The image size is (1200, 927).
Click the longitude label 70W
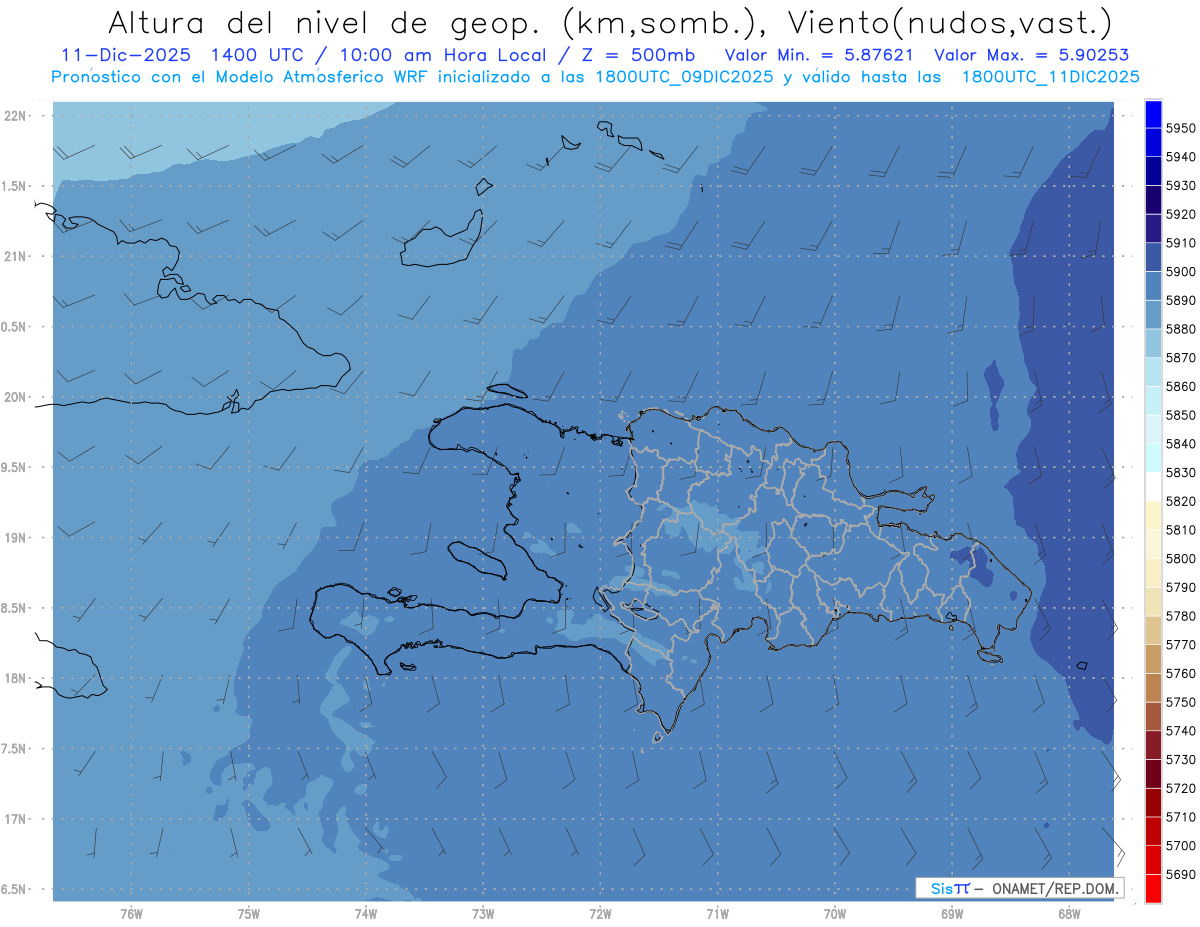835,914
